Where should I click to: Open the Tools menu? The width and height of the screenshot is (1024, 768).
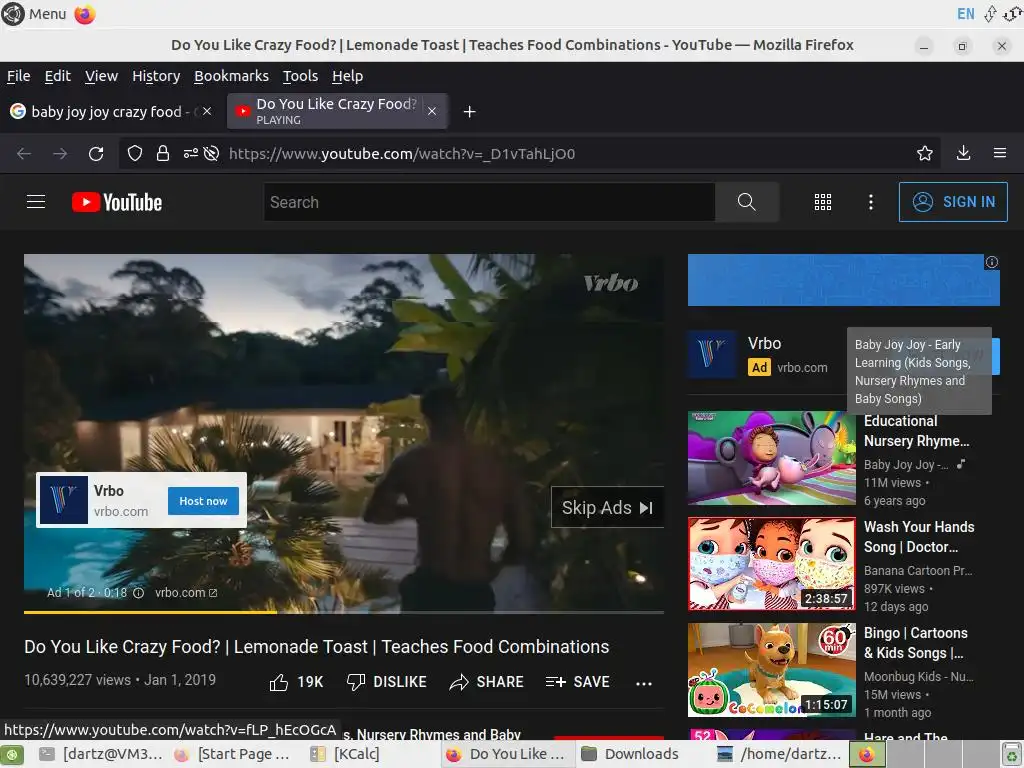pos(300,76)
